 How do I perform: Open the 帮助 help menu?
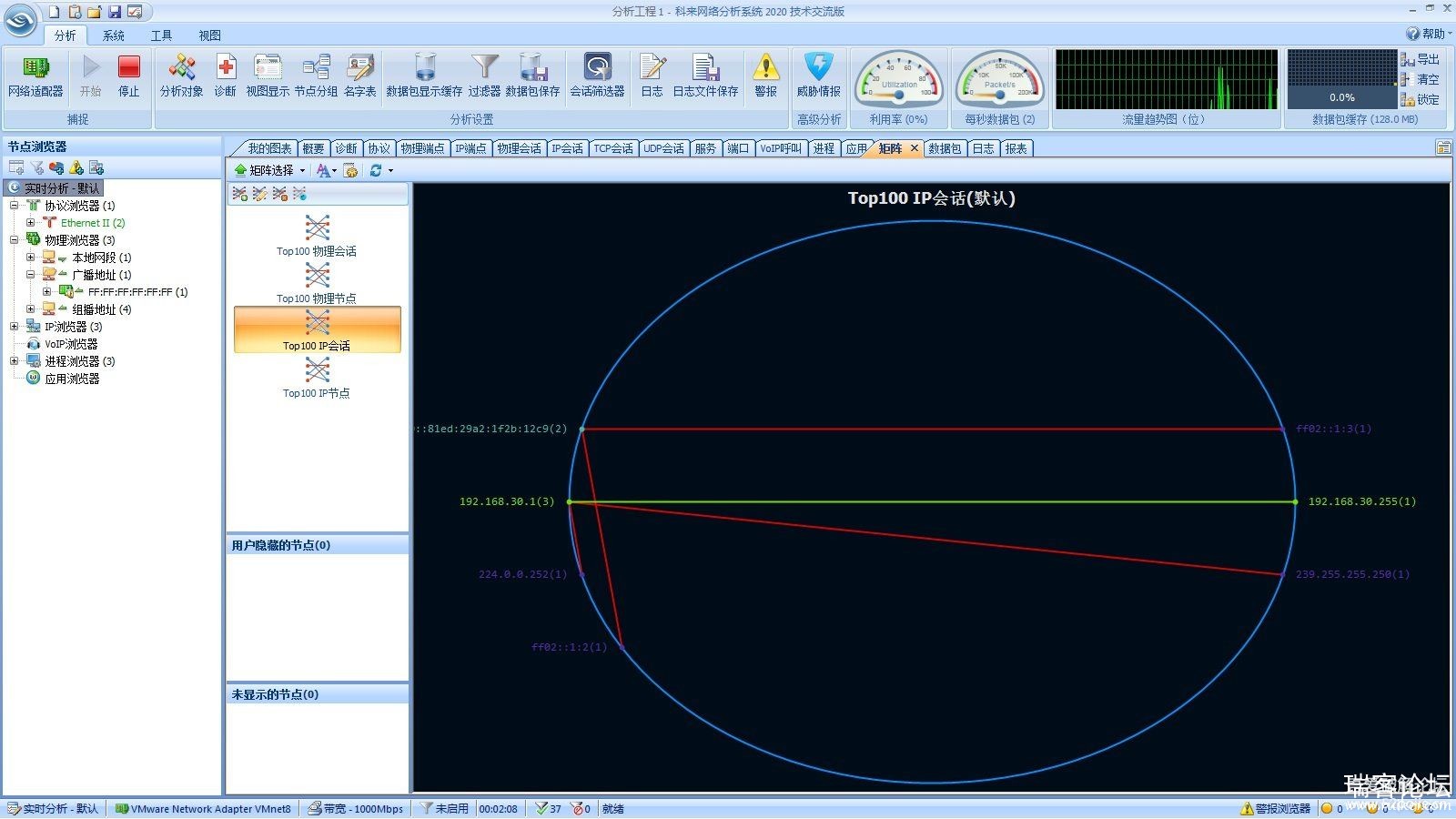pos(1428,34)
